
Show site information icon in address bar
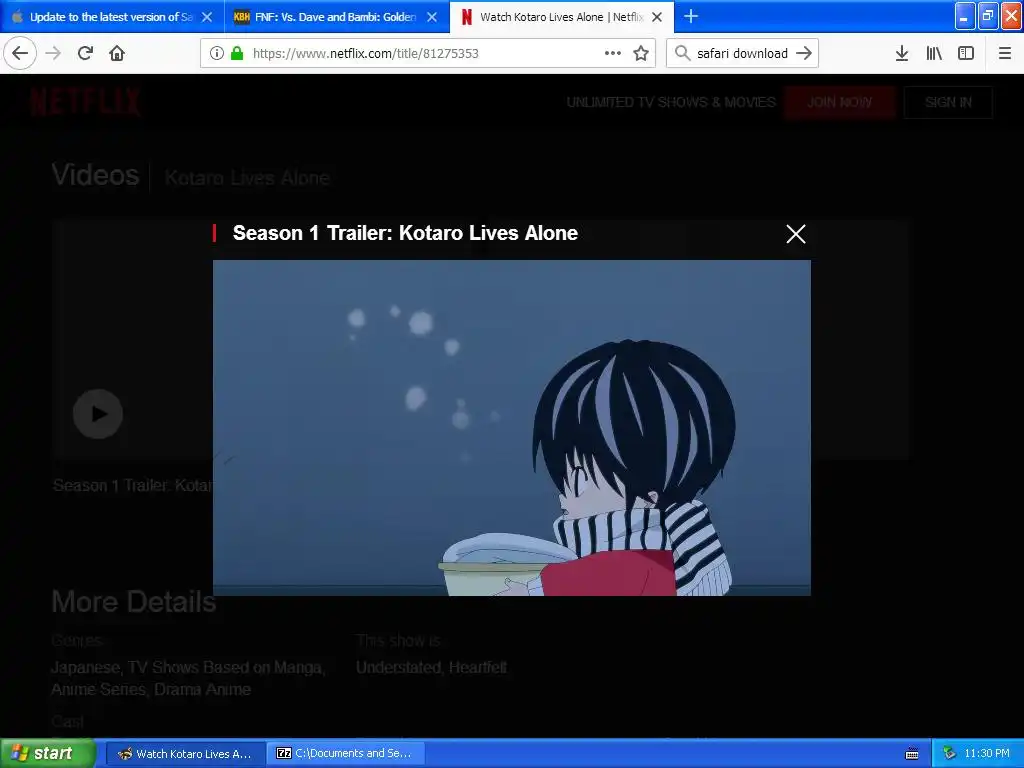pos(217,53)
